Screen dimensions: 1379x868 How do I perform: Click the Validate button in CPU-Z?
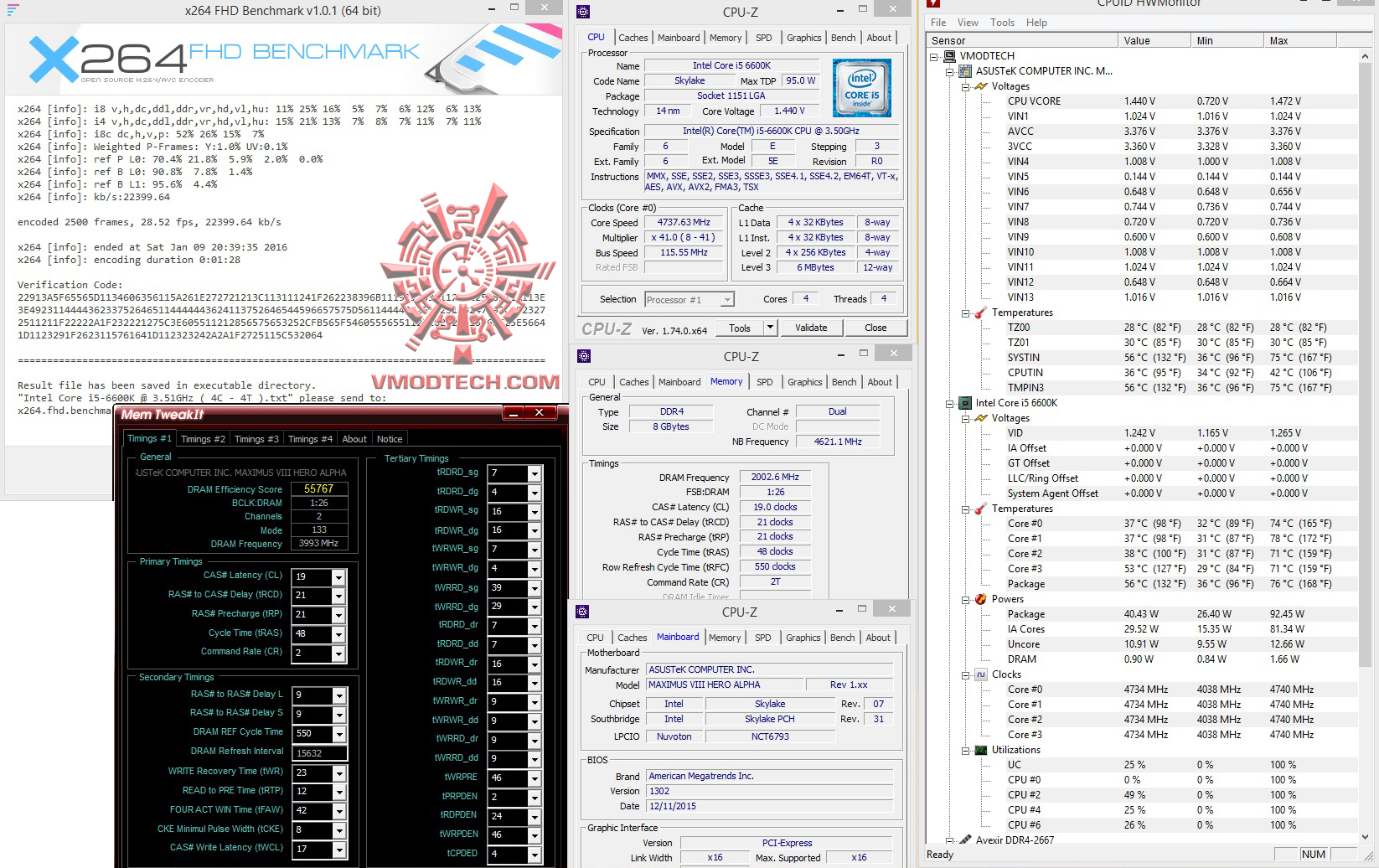click(x=810, y=328)
